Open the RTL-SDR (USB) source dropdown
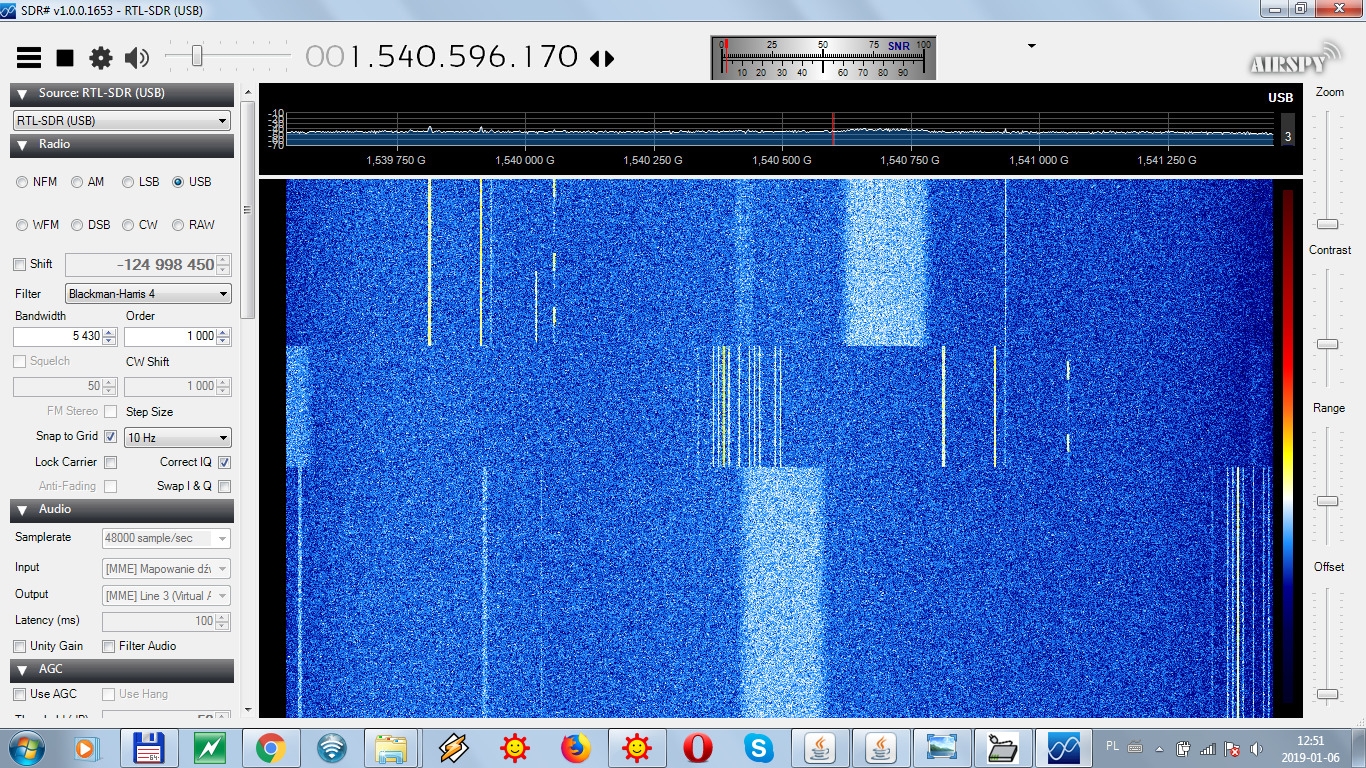The width and height of the screenshot is (1366, 768). 122,120
